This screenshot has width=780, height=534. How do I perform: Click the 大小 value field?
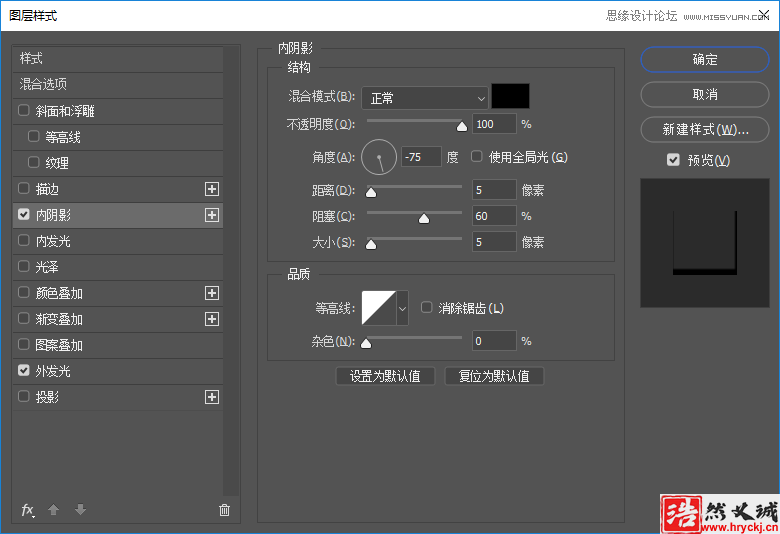point(494,242)
